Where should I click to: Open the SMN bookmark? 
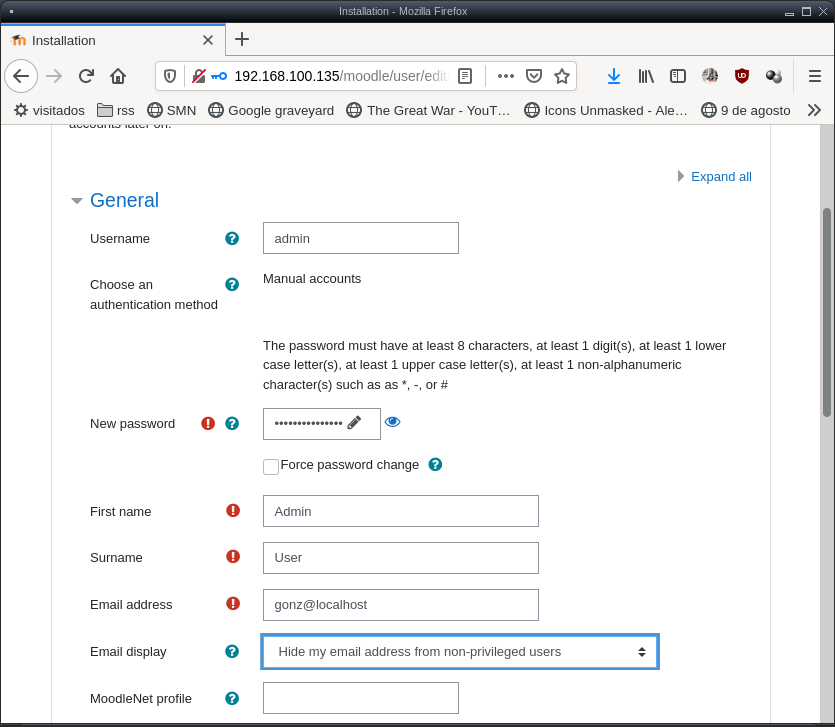pos(171,110)
